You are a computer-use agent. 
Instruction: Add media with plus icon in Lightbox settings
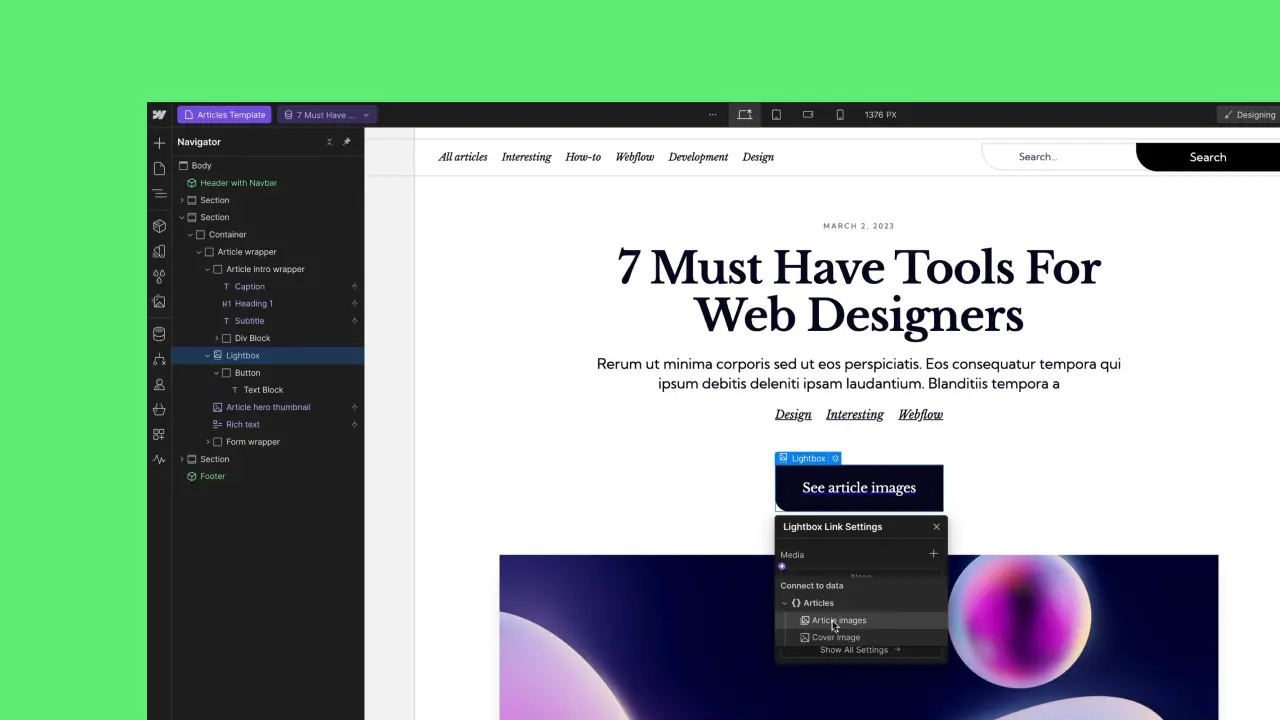point(933,554)
